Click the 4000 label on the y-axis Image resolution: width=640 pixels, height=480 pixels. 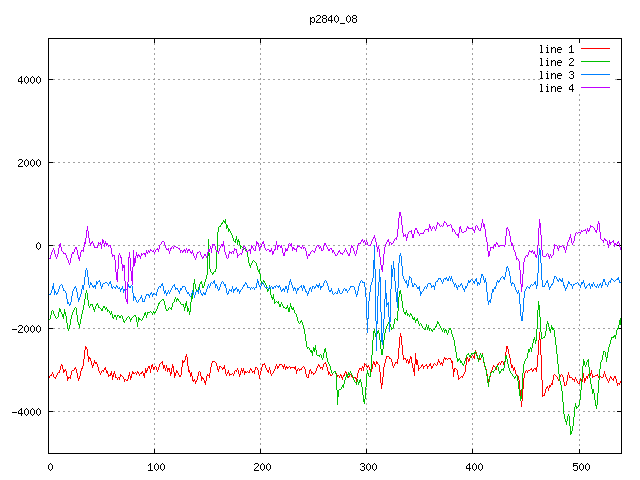click(x=28, y=80)
